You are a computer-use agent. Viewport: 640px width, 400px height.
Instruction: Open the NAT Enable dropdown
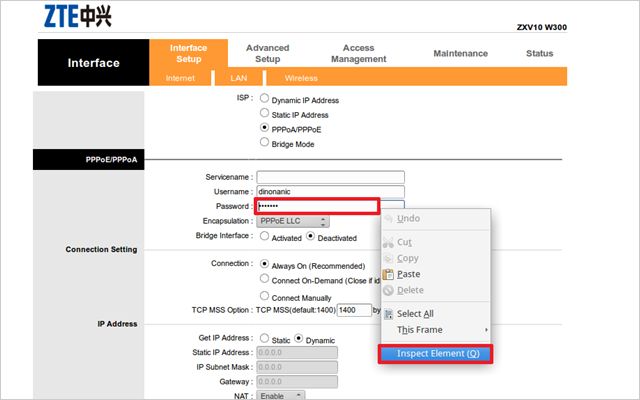(283, 397)
